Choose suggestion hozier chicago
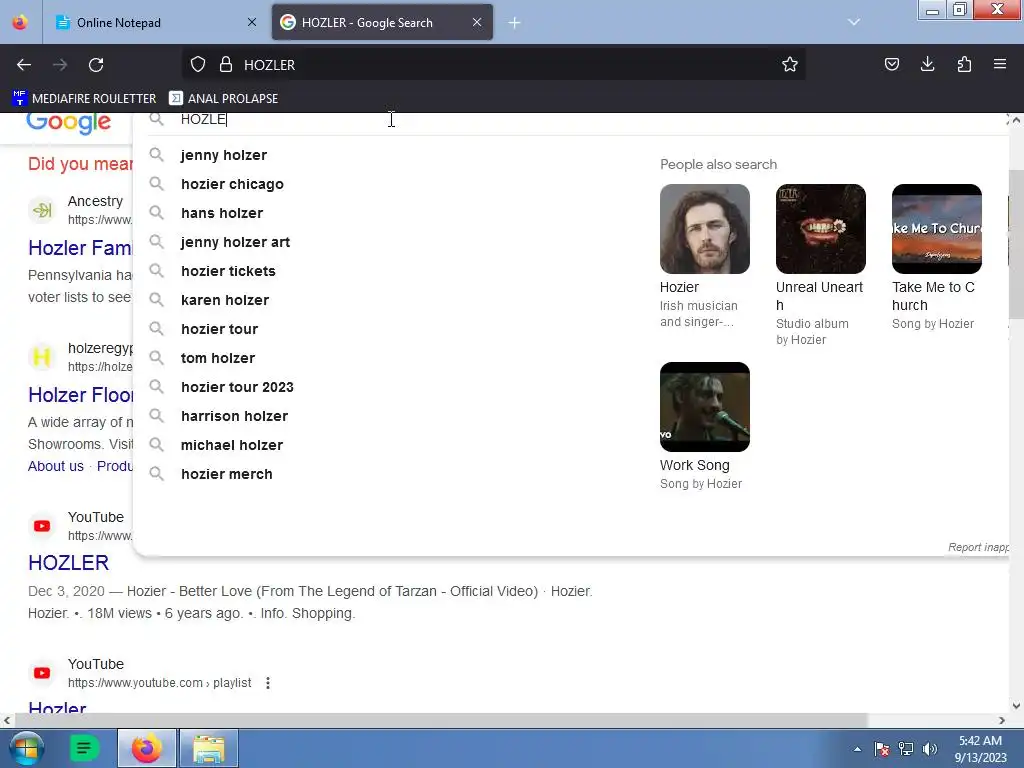1024x768 pixels. [232, 184]
